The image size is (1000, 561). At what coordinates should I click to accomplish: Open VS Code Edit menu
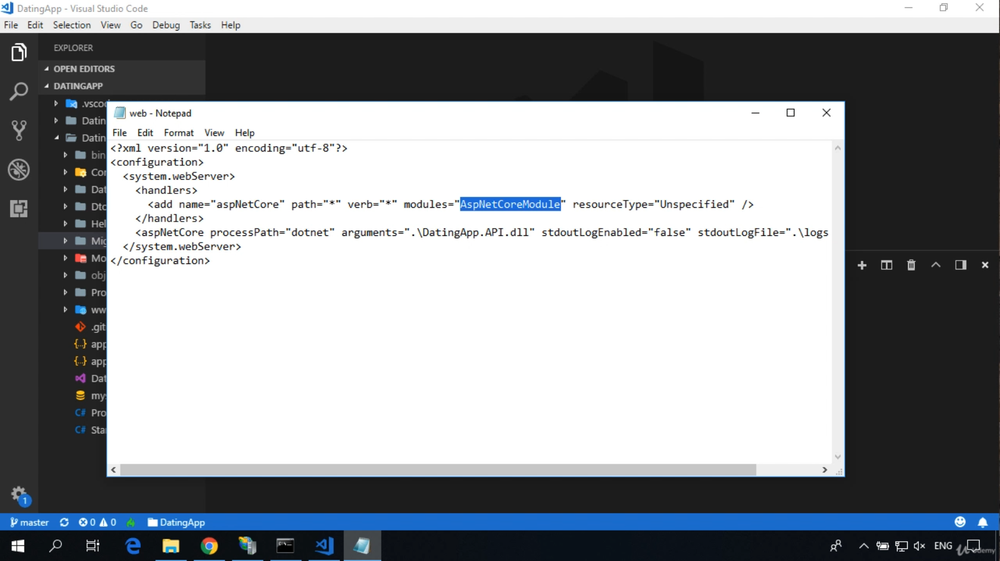35,25
